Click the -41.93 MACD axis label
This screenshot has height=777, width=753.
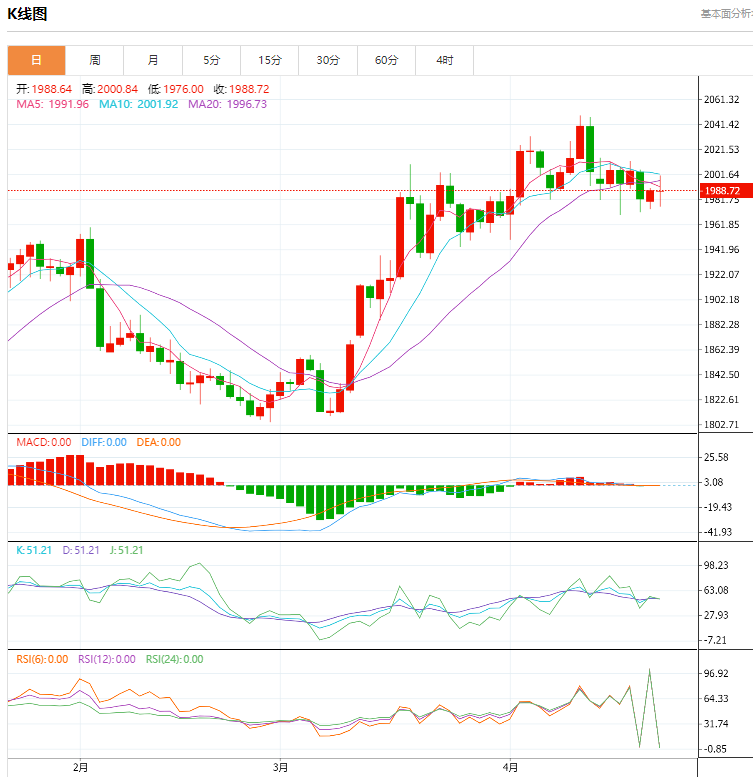point(716,532)
